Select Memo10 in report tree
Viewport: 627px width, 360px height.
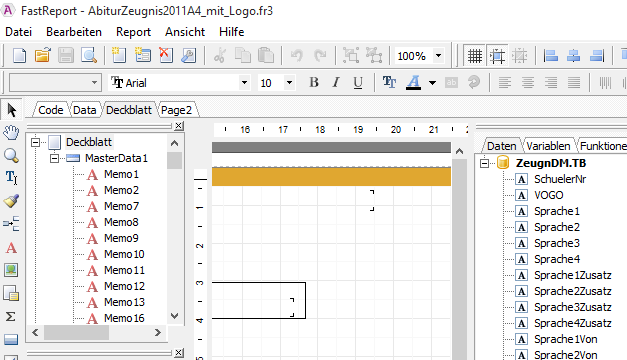[124, 254]
